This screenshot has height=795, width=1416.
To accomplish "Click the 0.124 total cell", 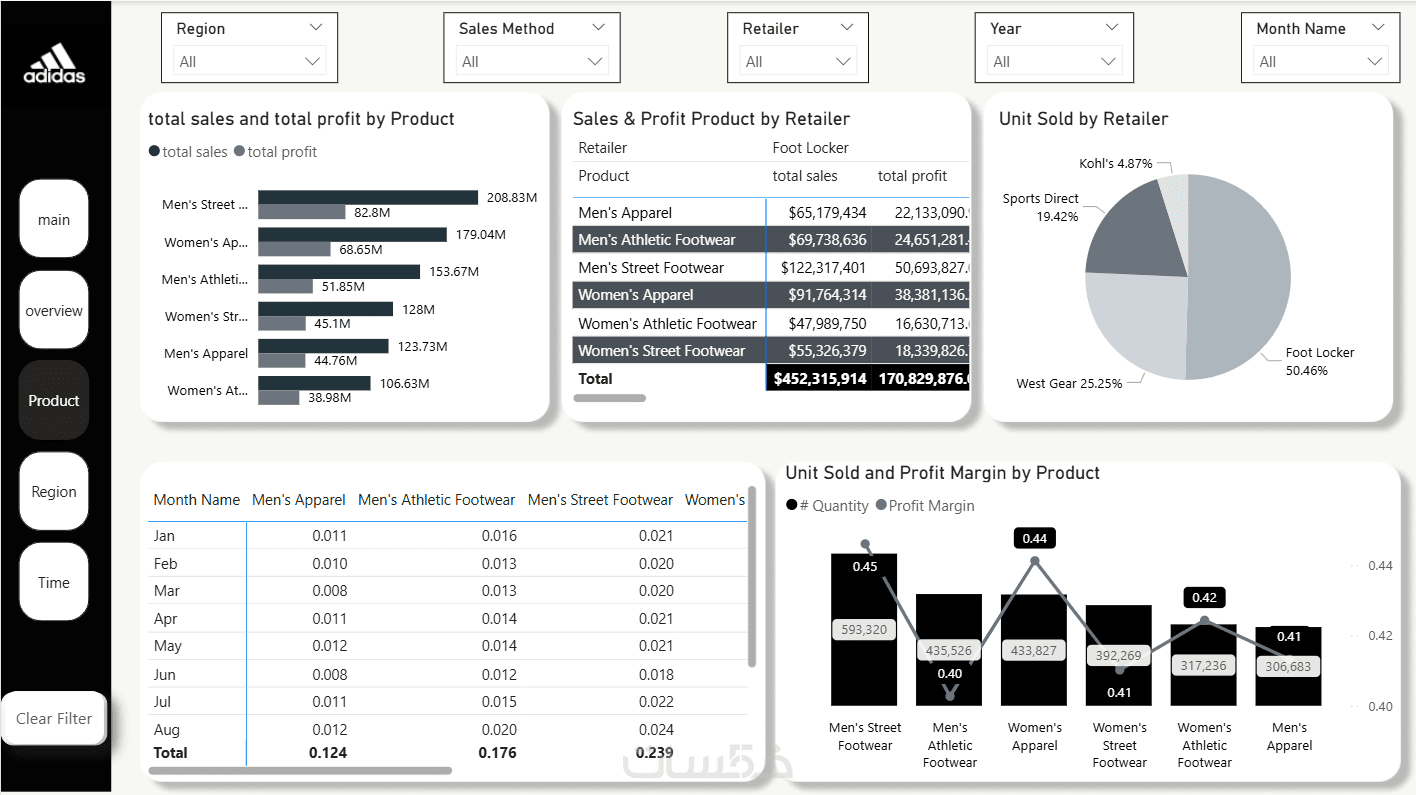I will point(328,753).
